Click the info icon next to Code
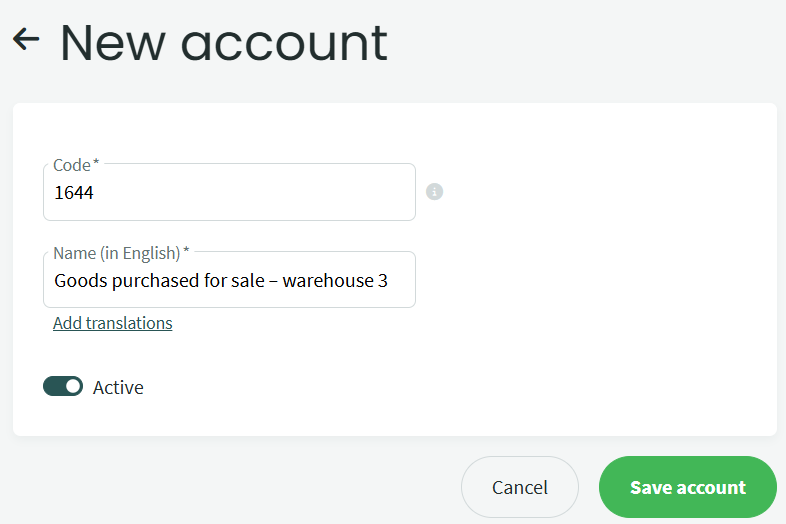This screenshot has height=524, width=786. coord(434,192)
